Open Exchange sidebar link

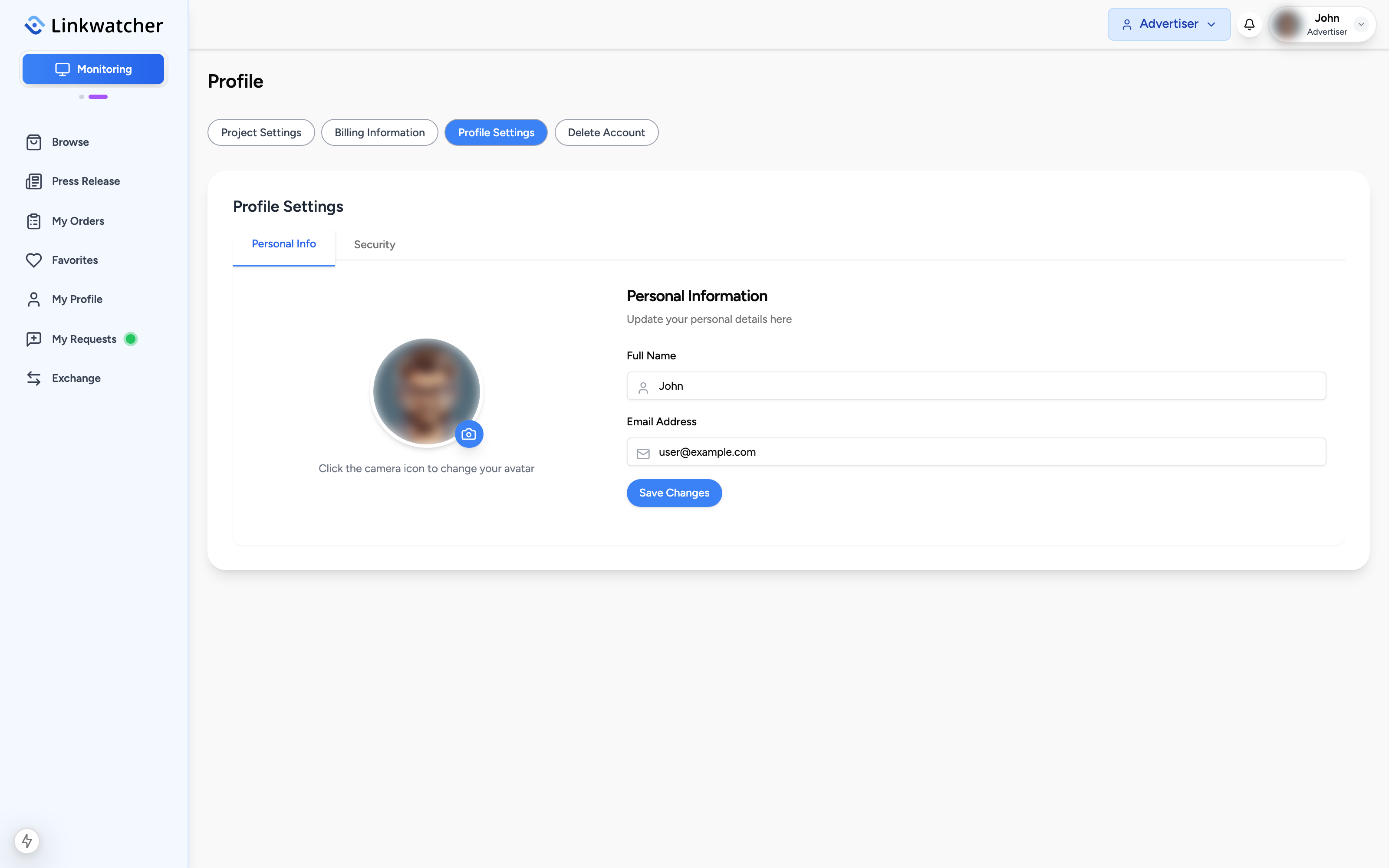click(x=76, y=378)
